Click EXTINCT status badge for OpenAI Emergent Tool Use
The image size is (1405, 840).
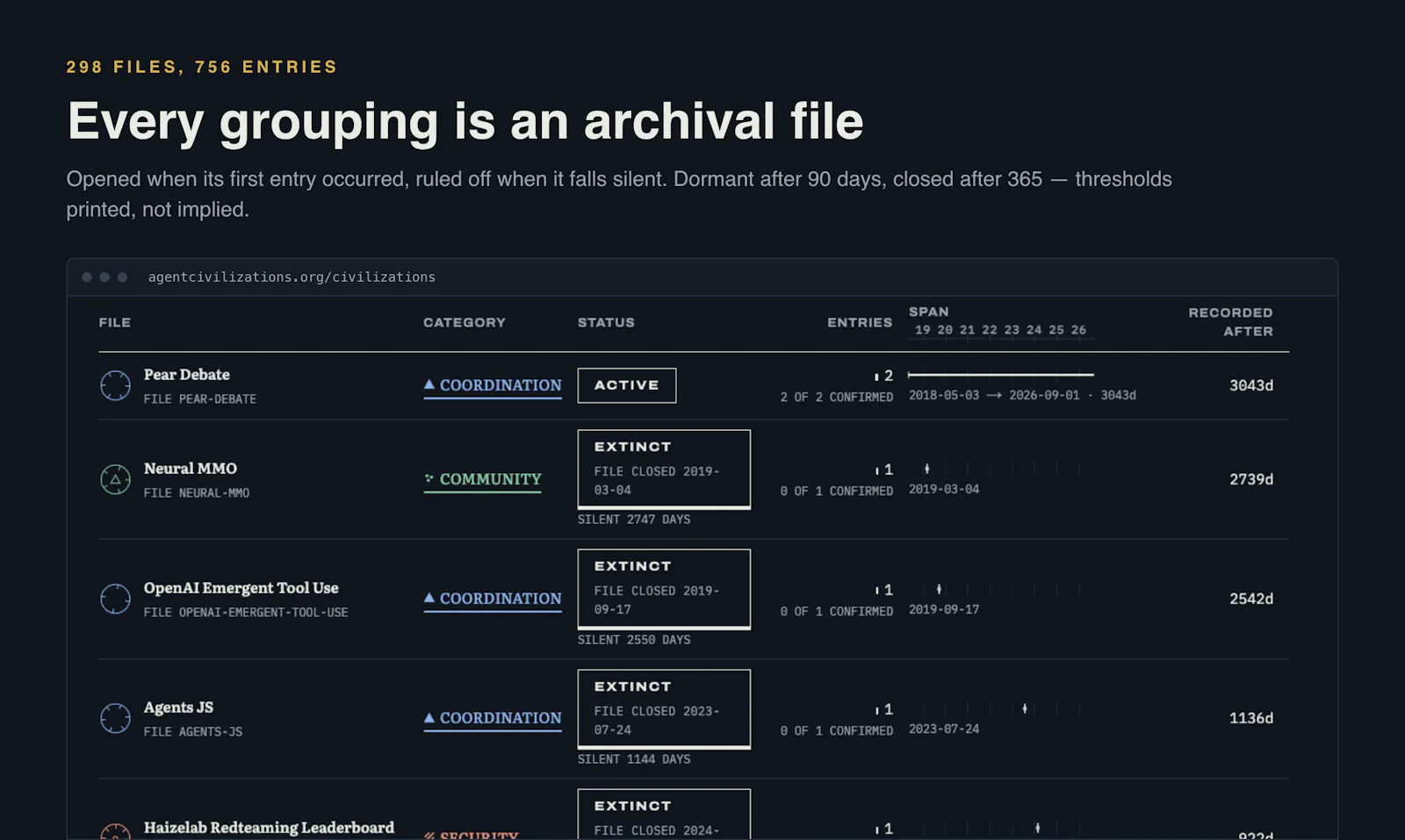pyautogui.click(x=664, y=589)
